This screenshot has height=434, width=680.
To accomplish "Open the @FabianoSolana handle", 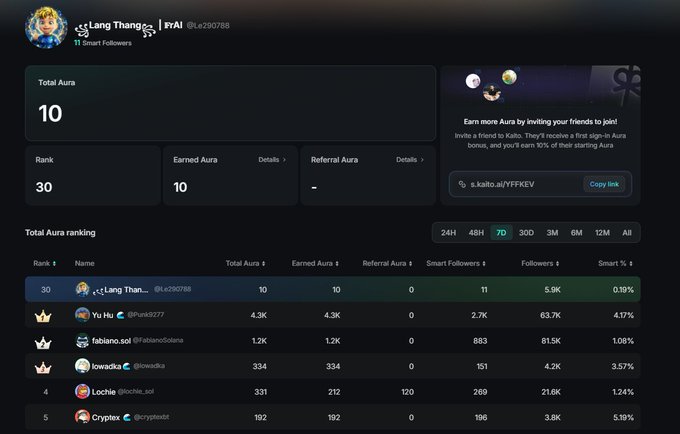I will (158, 340).
